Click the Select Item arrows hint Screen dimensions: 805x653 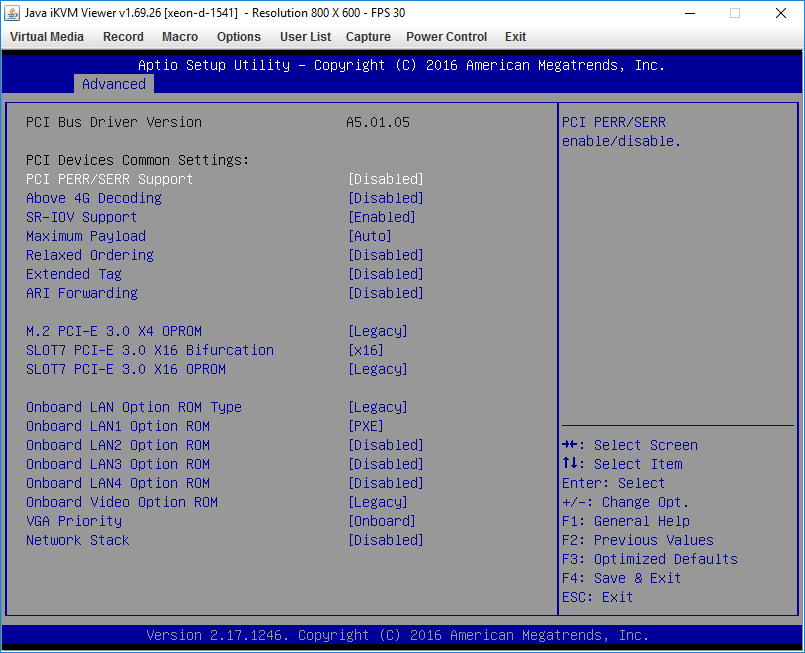(622, 464)
